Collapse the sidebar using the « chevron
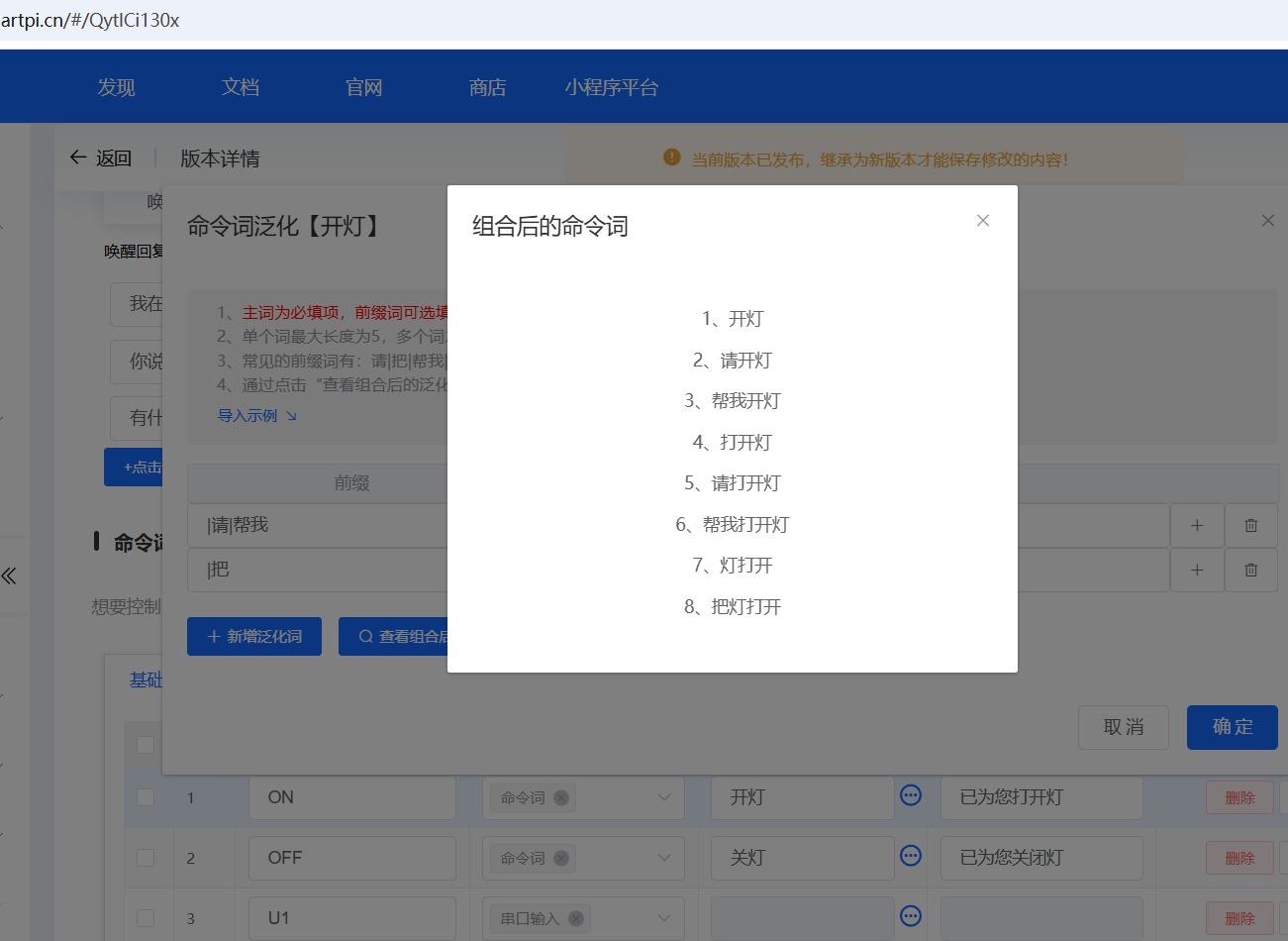 coord(11,575)
